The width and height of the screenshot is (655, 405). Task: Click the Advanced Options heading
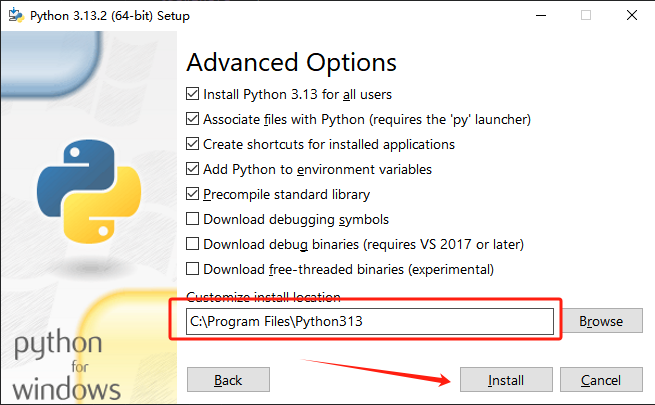292,63
